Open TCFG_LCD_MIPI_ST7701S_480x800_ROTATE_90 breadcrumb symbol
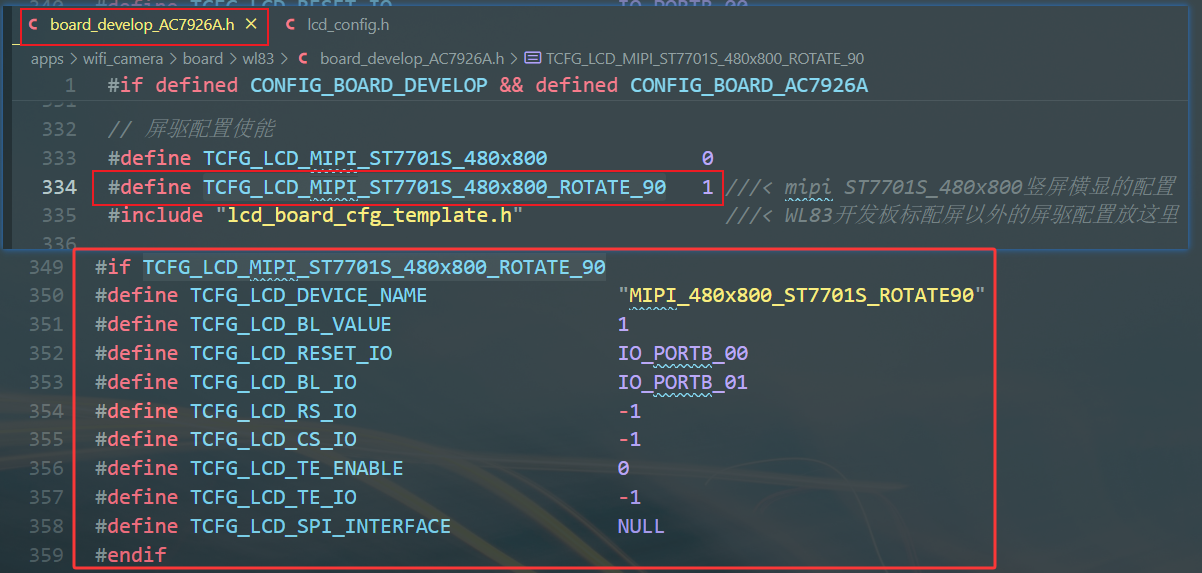 pyautogui.click(x=705, y=59)
